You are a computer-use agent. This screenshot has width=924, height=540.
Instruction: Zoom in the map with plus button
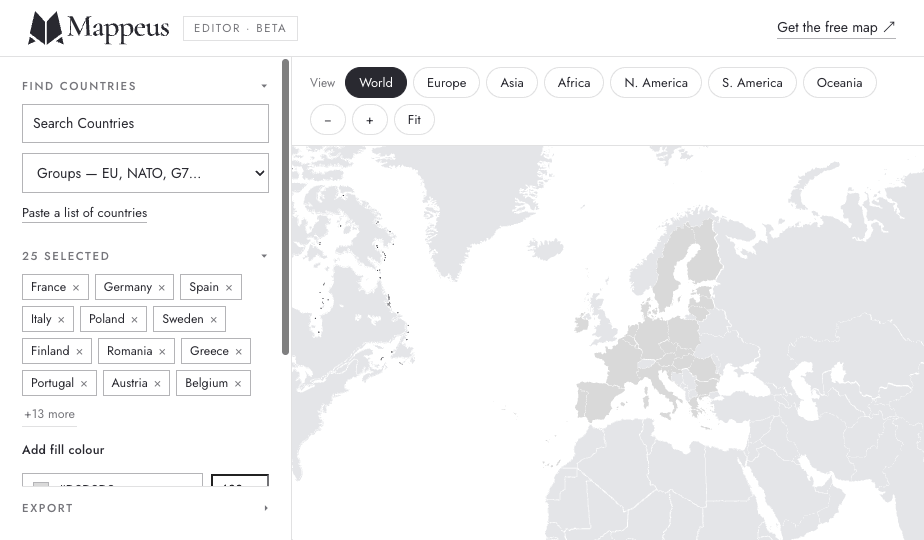[x=369, y=120]
